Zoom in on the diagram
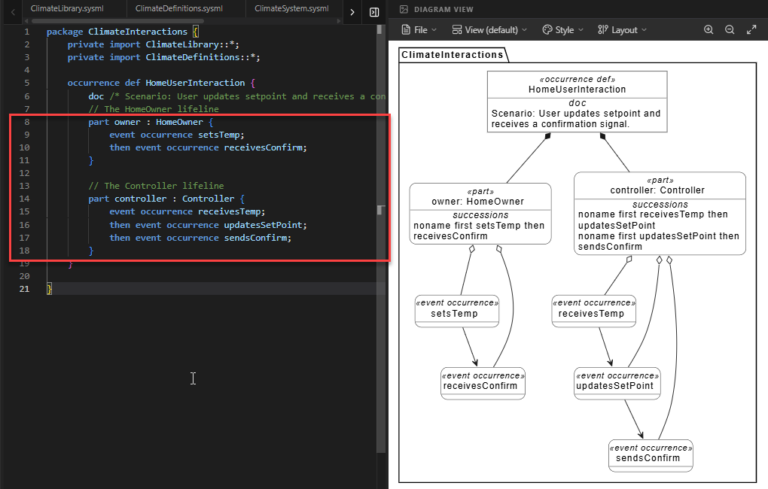Viewport: 768px width, 489px height. point(708,30)
